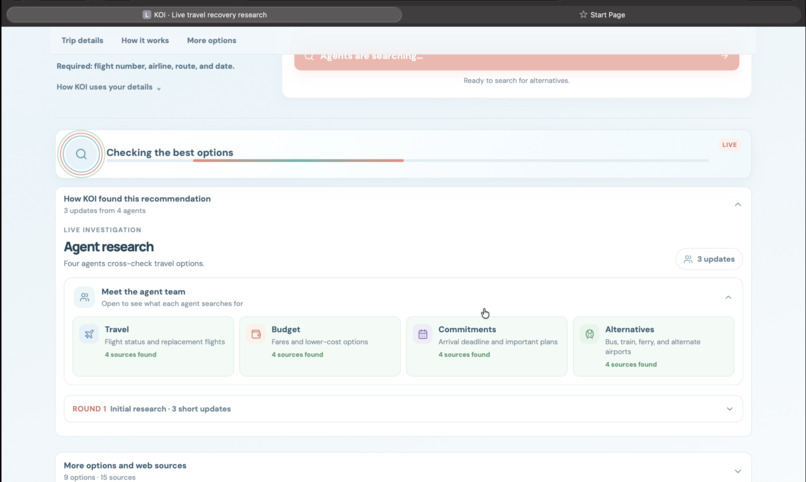Open the How it works nav item

click(145, 40)
